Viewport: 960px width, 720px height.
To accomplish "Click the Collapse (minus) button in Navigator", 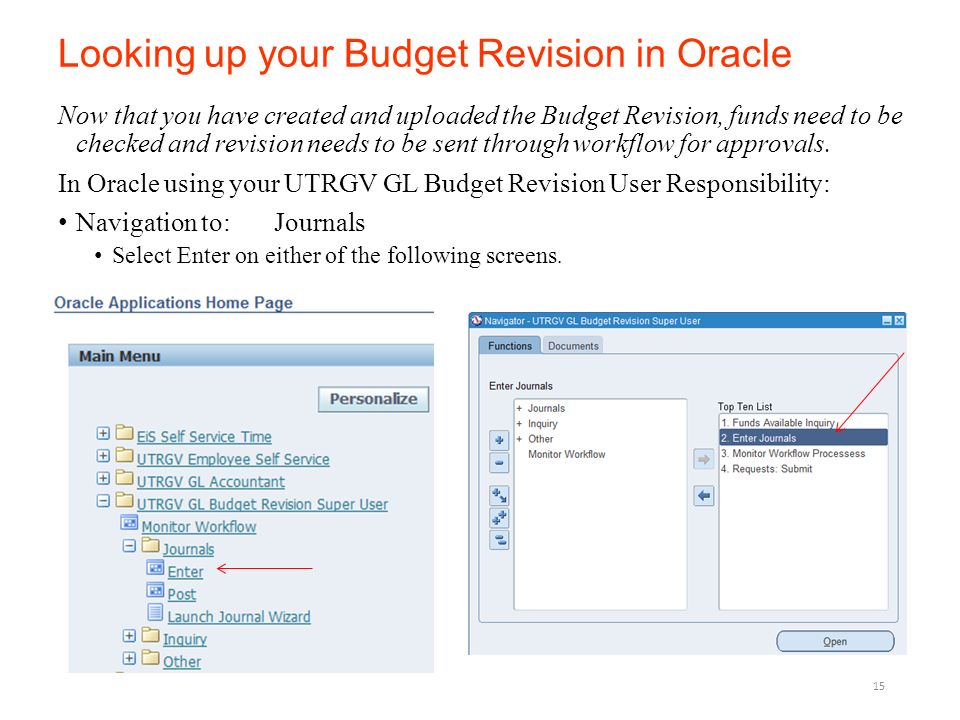I will [499, 463].
